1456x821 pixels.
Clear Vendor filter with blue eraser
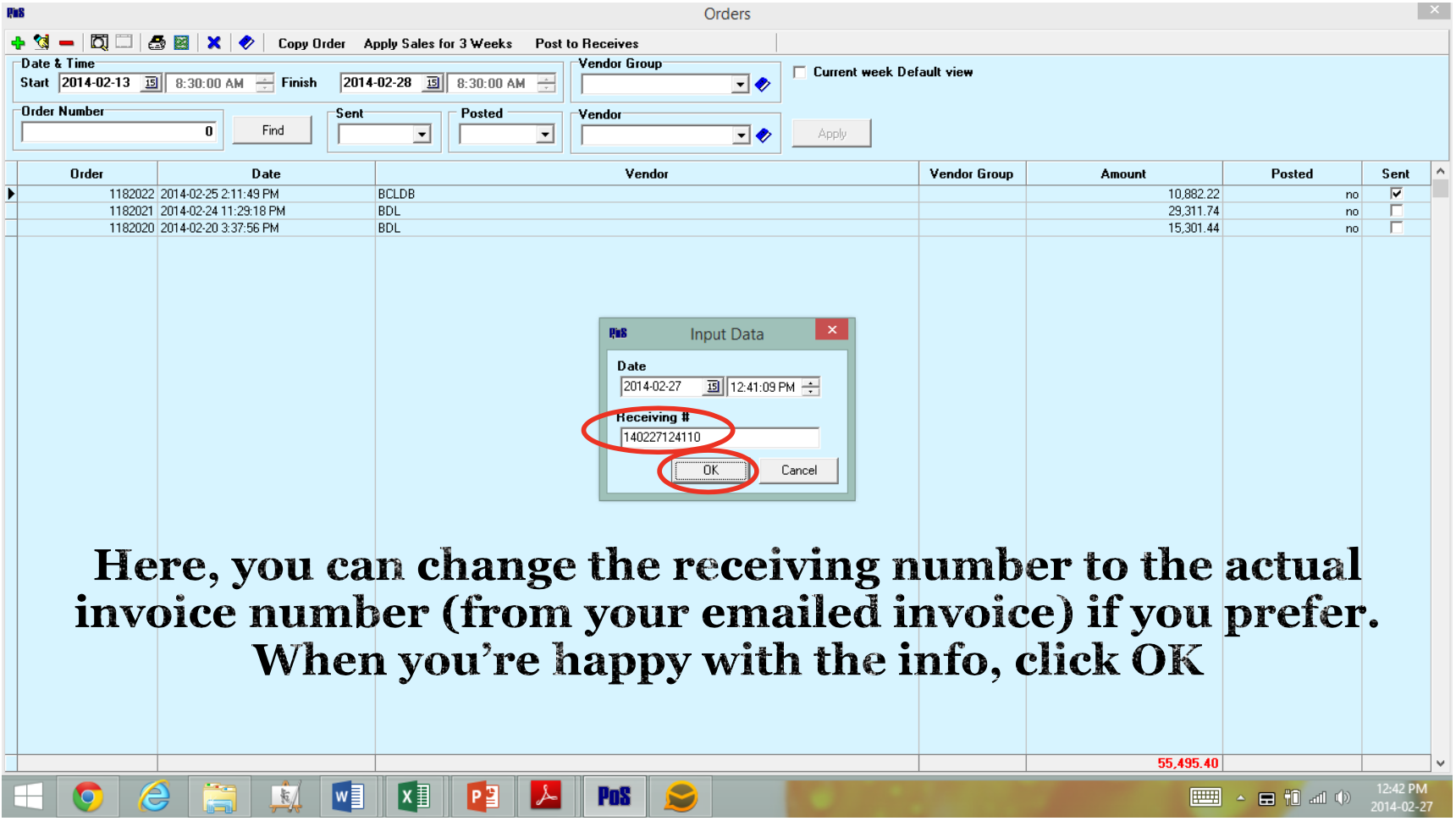[x=764, y=135]
